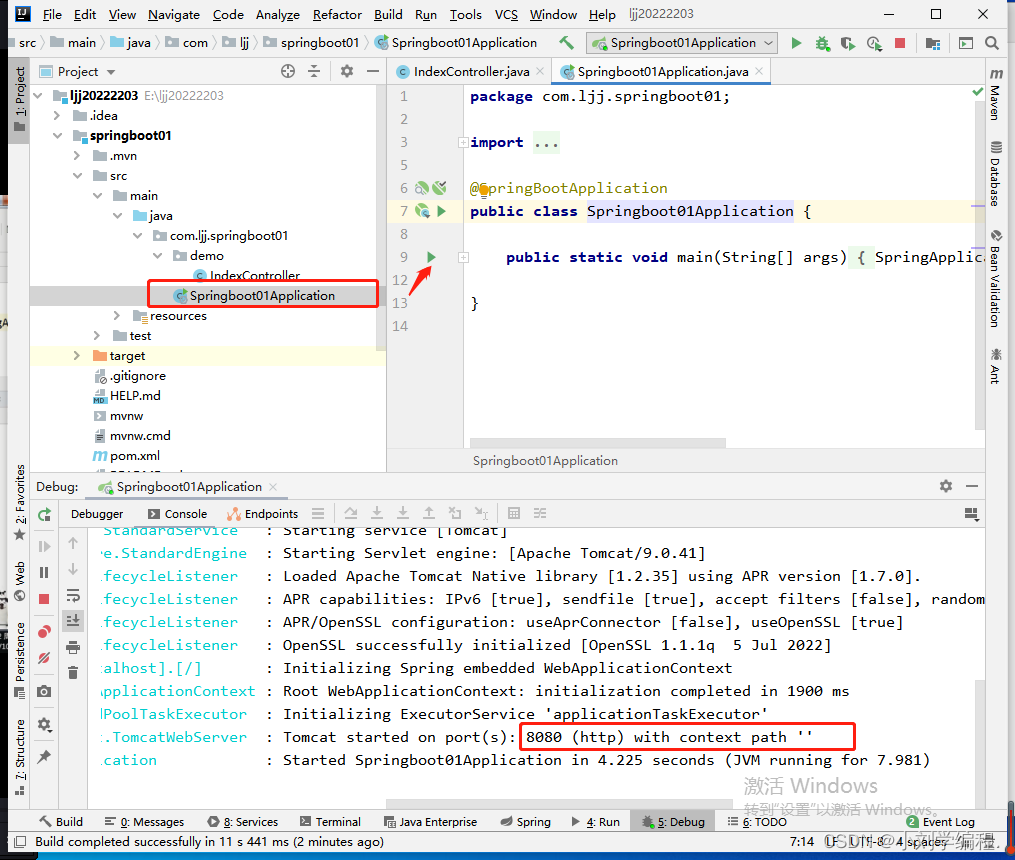The image size is (1015, 860).
Task: Collapse the springboot01 module node
Action: tap(58, 135)
